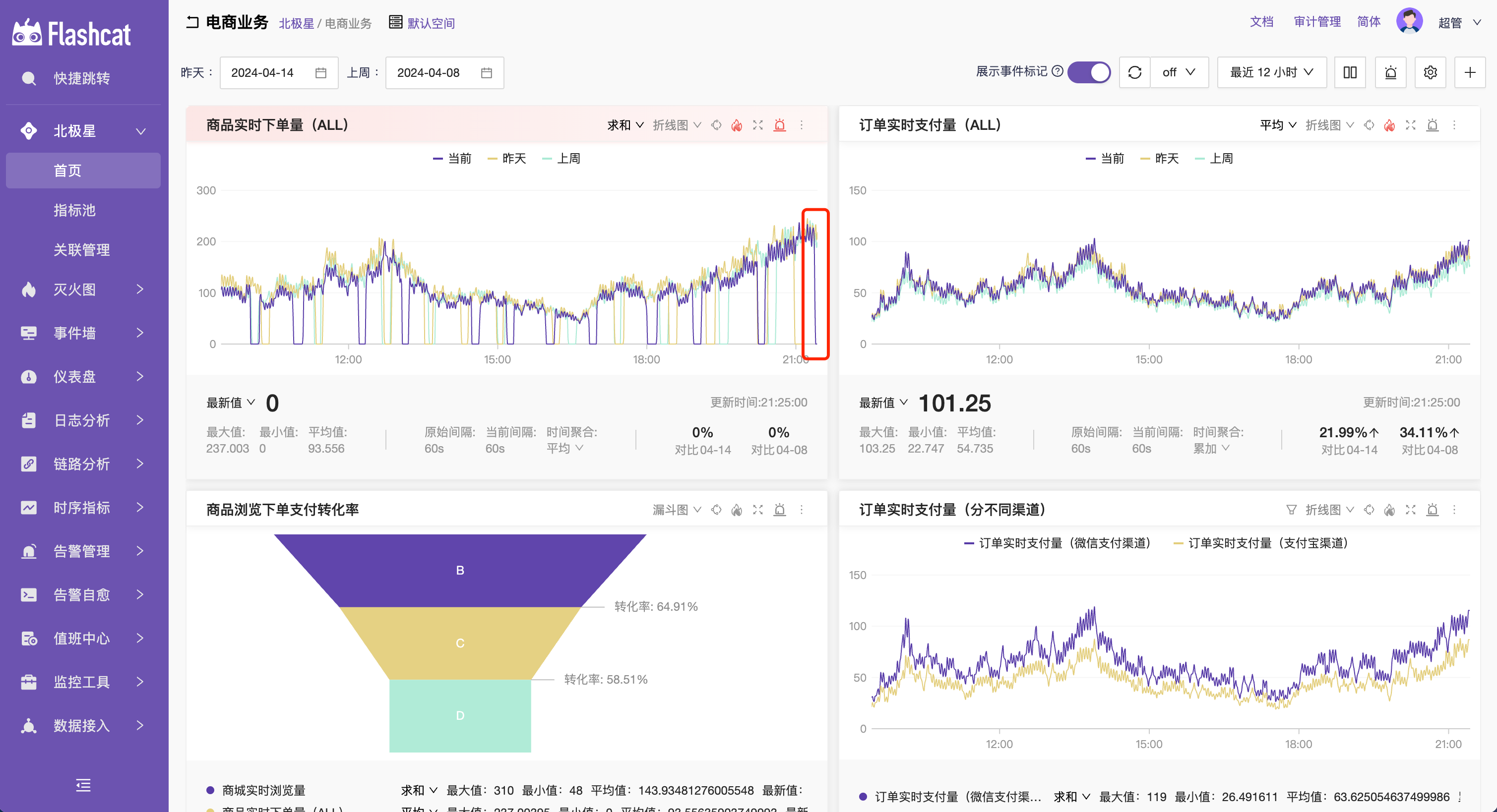Click the settings gear icon on toolbar
The width and height of the screenshot is (1497, 812).
click(1430, 71)
